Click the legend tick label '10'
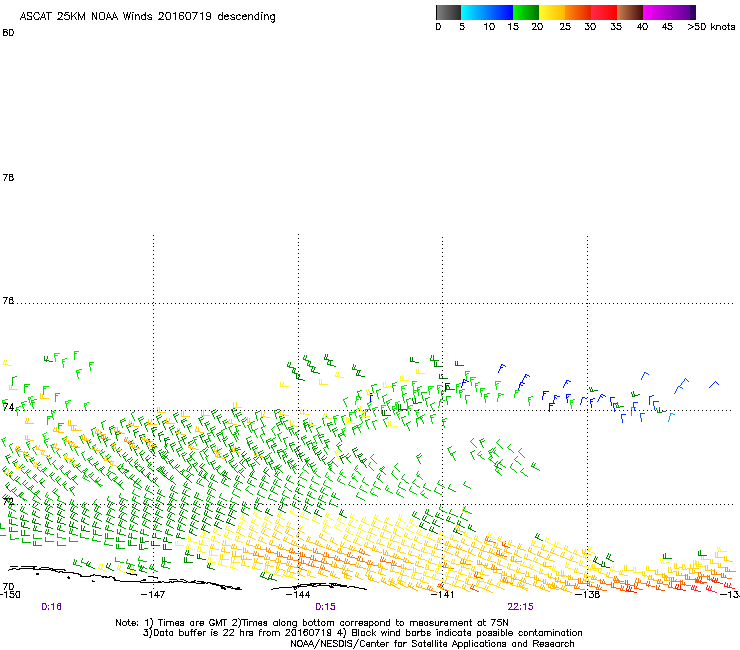 489,27
